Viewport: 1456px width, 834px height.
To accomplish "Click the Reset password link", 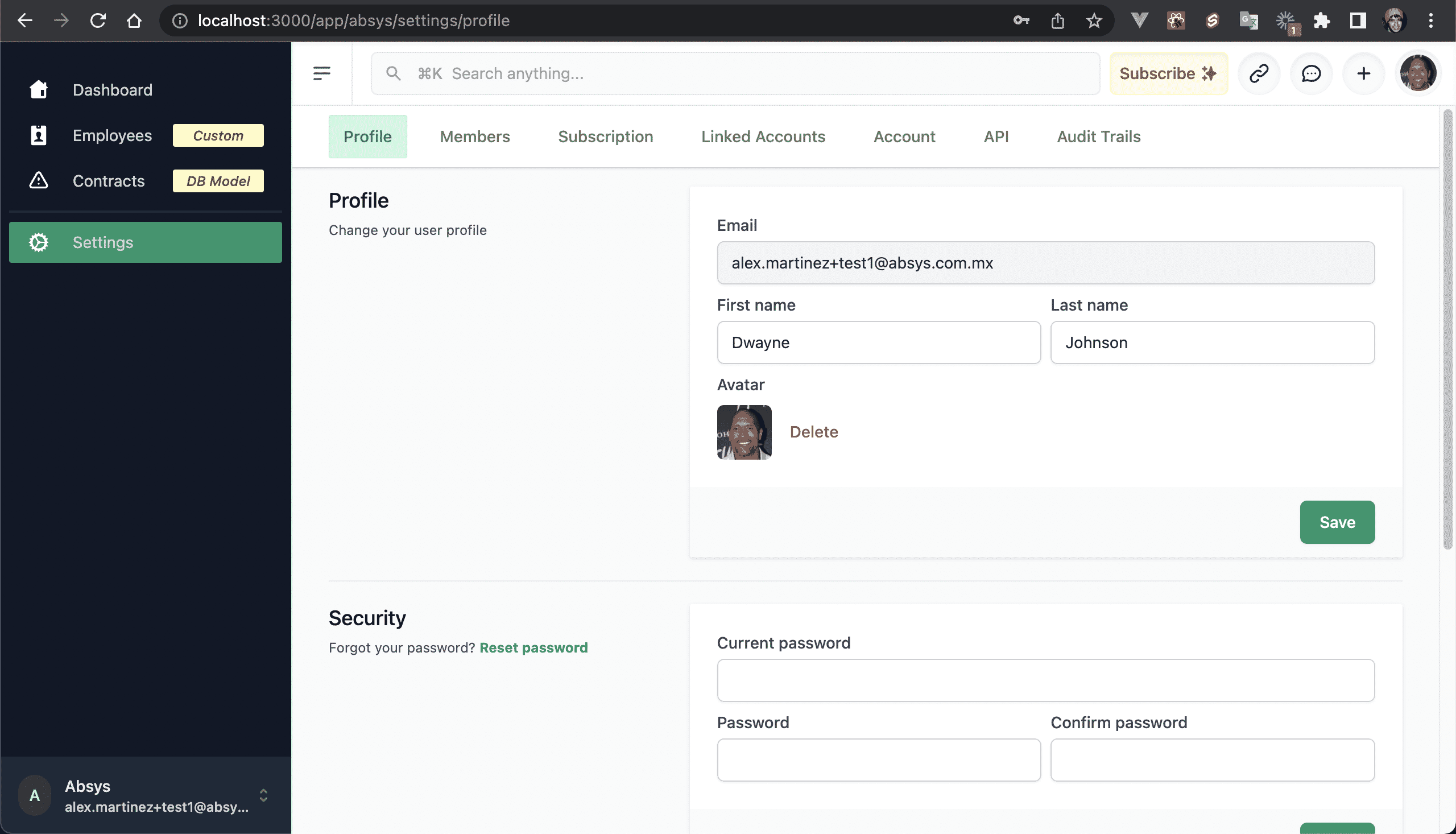I will point(534,648).
